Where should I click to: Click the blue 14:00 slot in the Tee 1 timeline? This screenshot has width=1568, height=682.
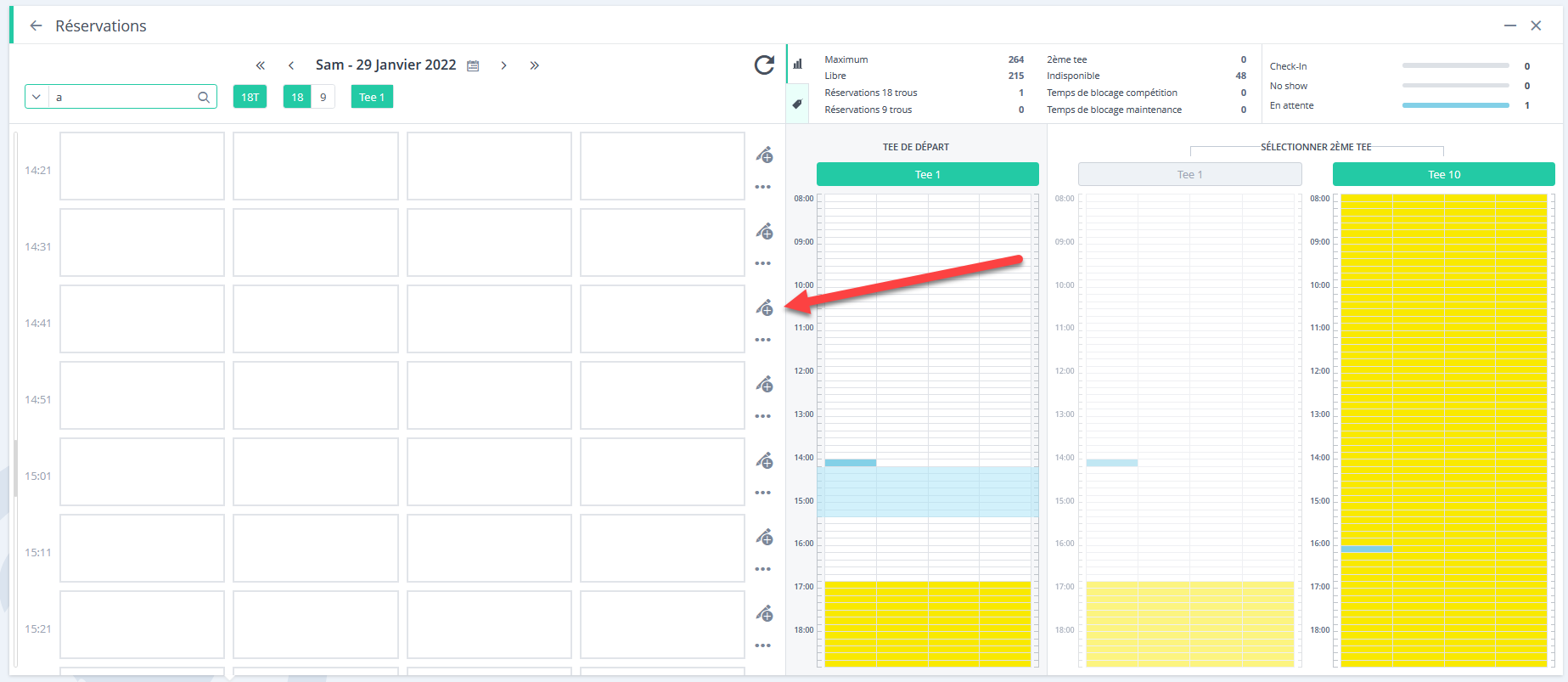851,463
